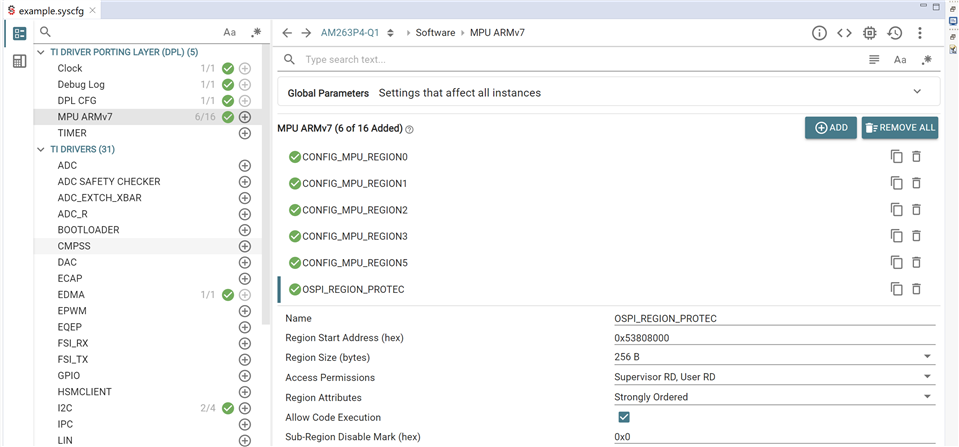Click the show generated files code icon

[x=845, y=33]
